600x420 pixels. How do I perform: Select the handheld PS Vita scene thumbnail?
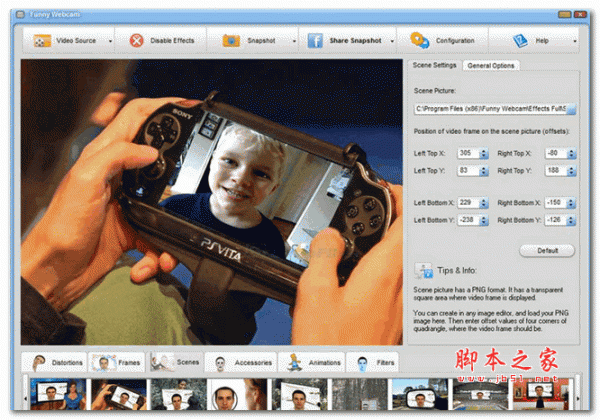pos(119,394)
